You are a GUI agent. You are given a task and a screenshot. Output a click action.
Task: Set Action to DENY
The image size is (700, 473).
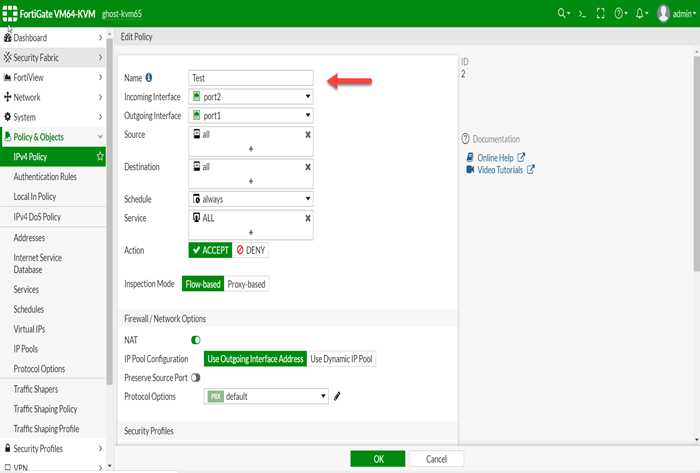coord(250,250)
